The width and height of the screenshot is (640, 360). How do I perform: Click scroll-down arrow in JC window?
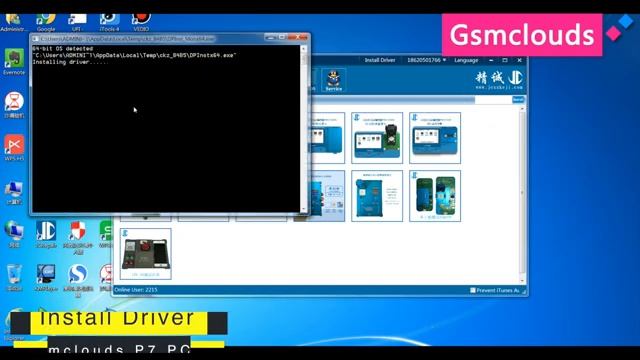(x=522, y=281)
